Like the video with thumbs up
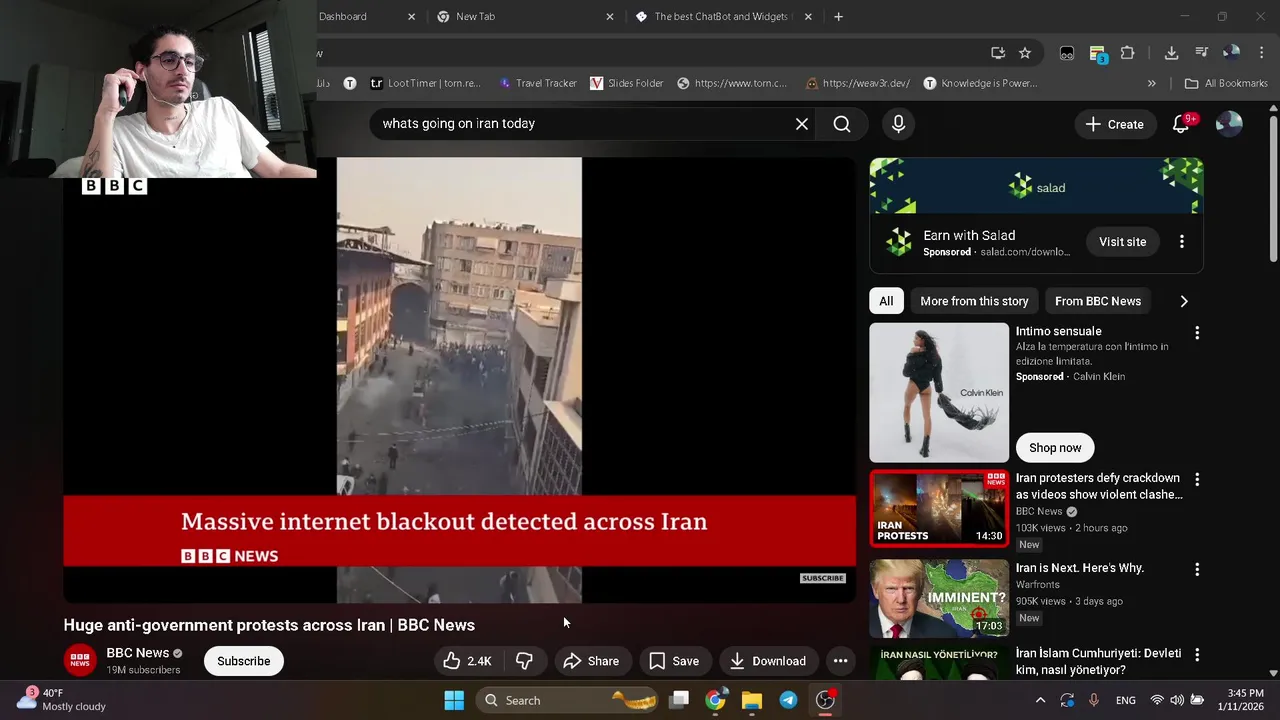Image resolution: width=1280 pixels, height=720 pixels. (x=467, y=661)
